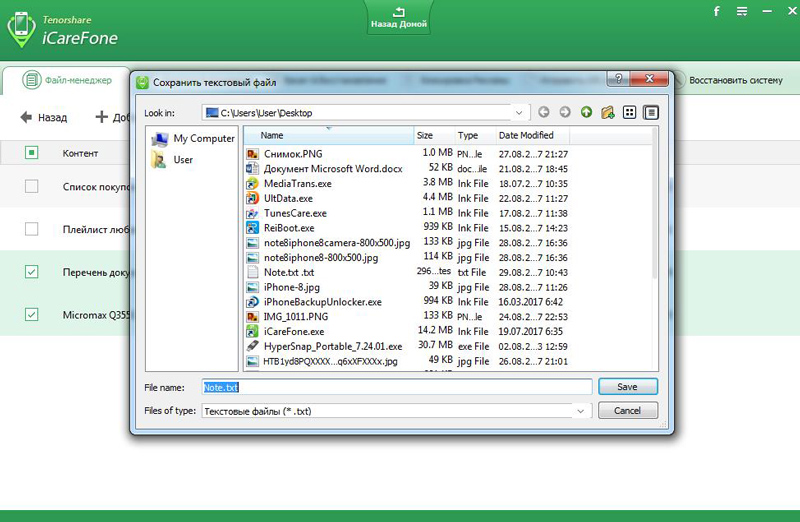Sort files by Date Modified column

click(x=533, y=135)
